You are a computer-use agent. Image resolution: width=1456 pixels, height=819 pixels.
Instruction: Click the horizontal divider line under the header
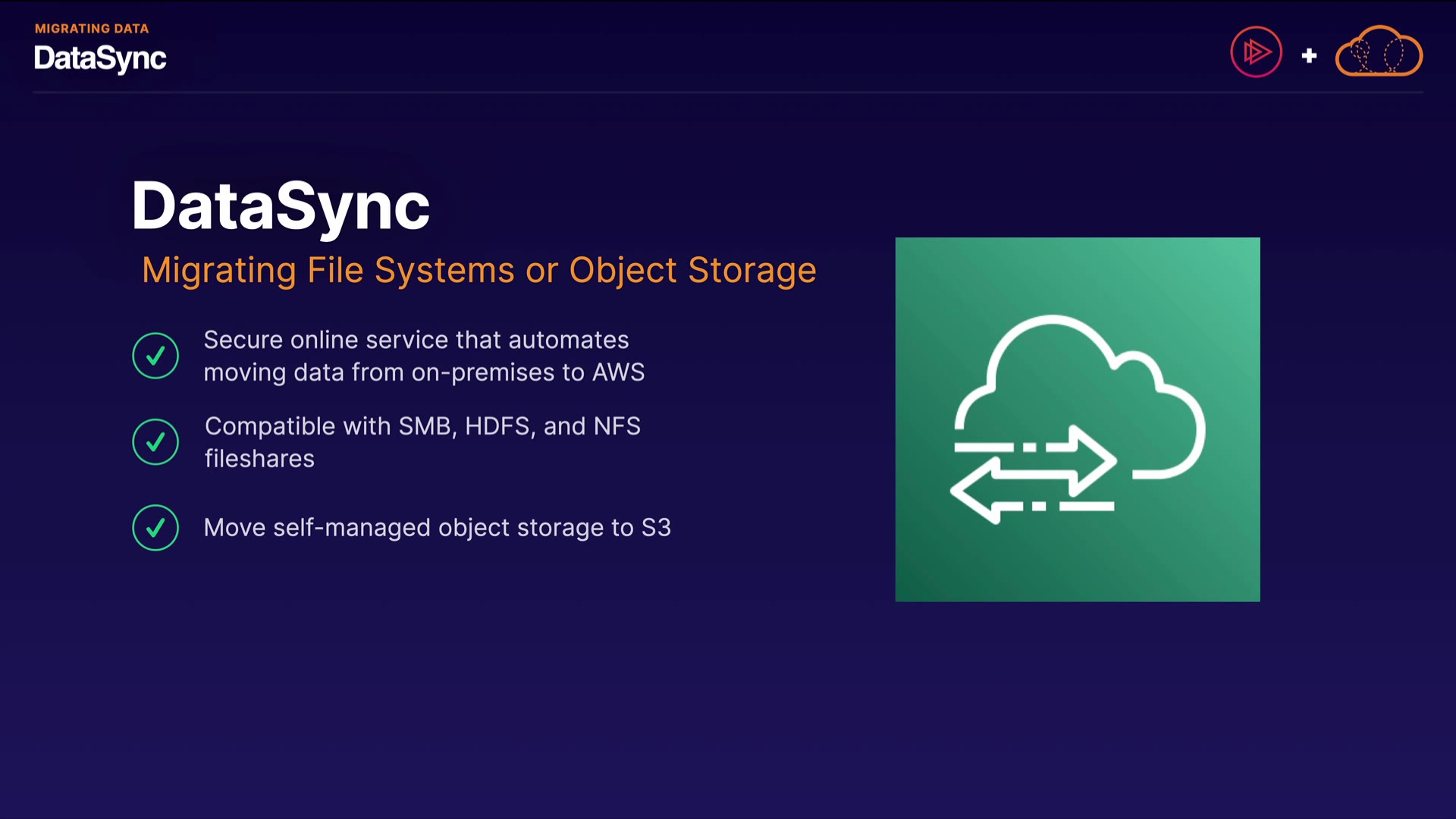coord(728,93)
